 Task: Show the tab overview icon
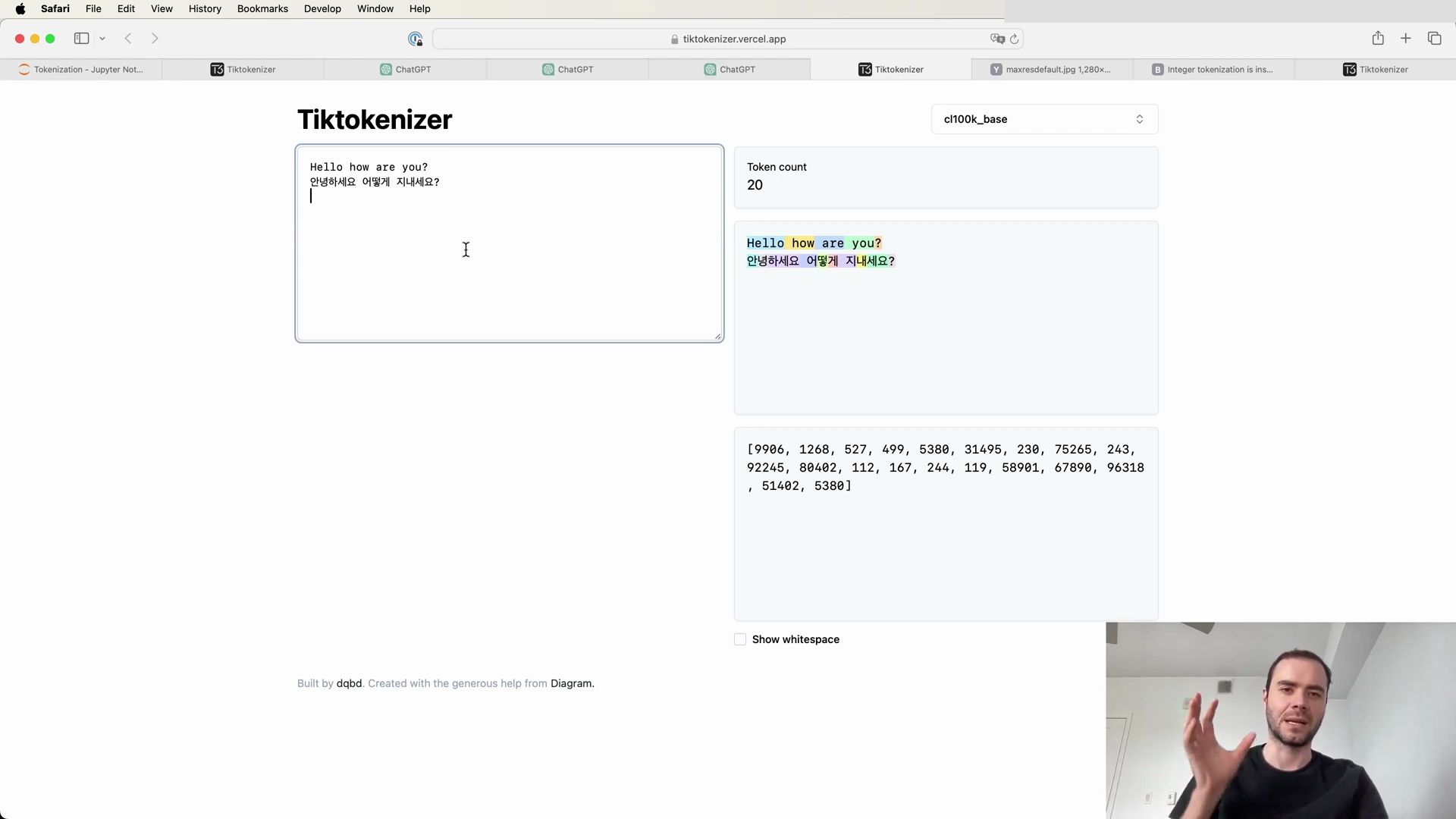click(x=1434, y=39)
